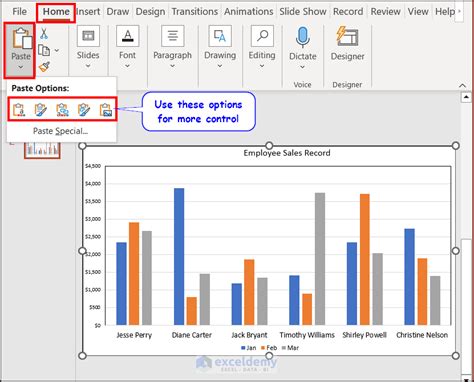The width and height of the screenshot is (474, 382).
Task: Open the Design tab
Action: click(x=150, y=12)
